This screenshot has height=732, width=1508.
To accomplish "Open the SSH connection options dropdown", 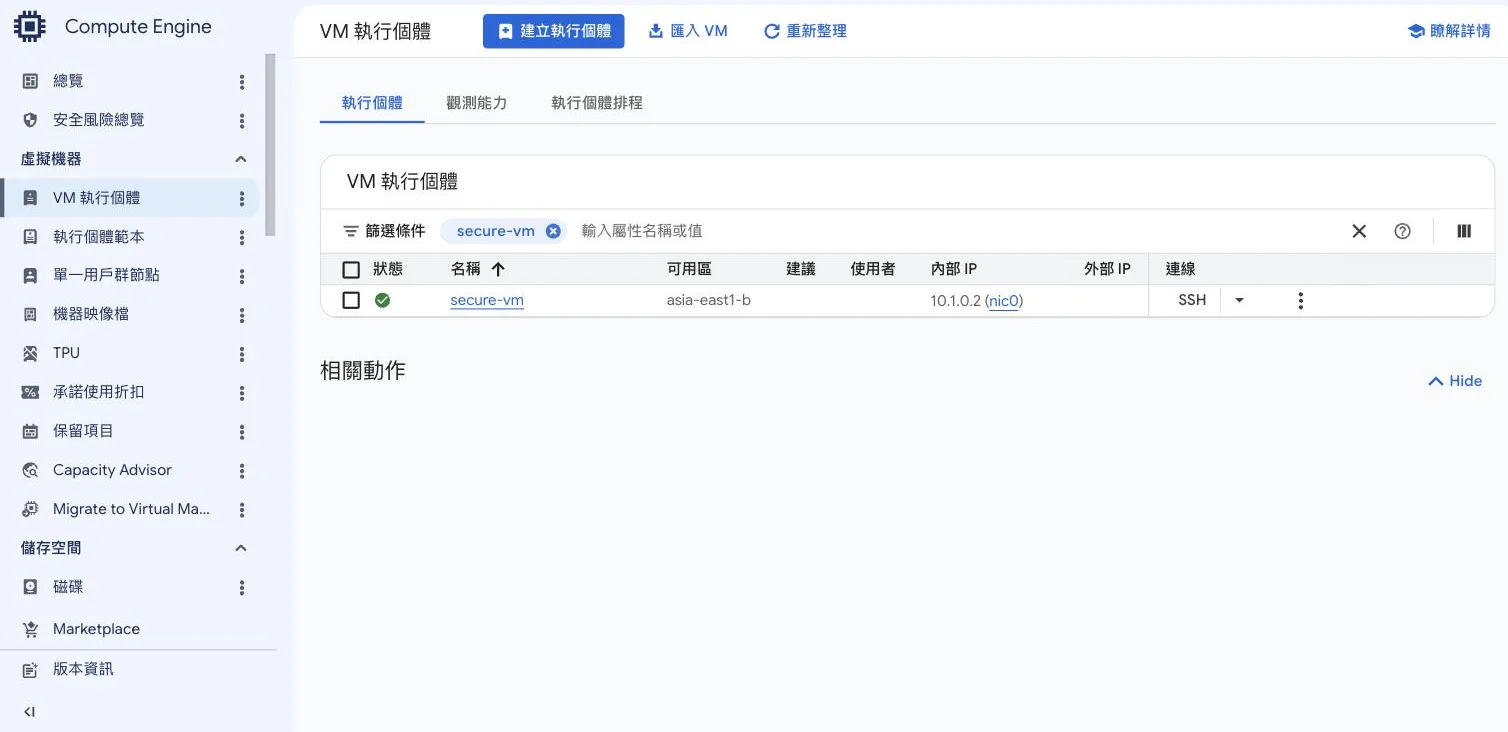I will point(1239,300).
